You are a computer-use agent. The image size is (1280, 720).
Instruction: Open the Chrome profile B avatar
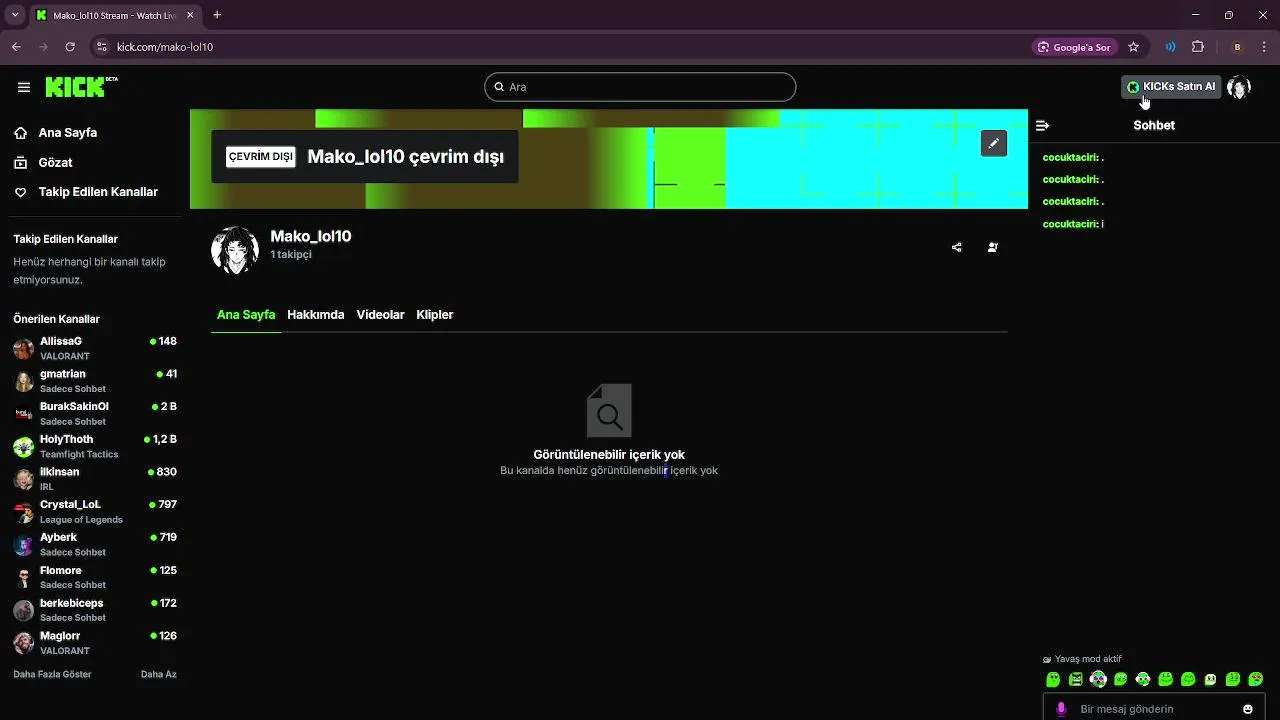[x=1237, y=47]
